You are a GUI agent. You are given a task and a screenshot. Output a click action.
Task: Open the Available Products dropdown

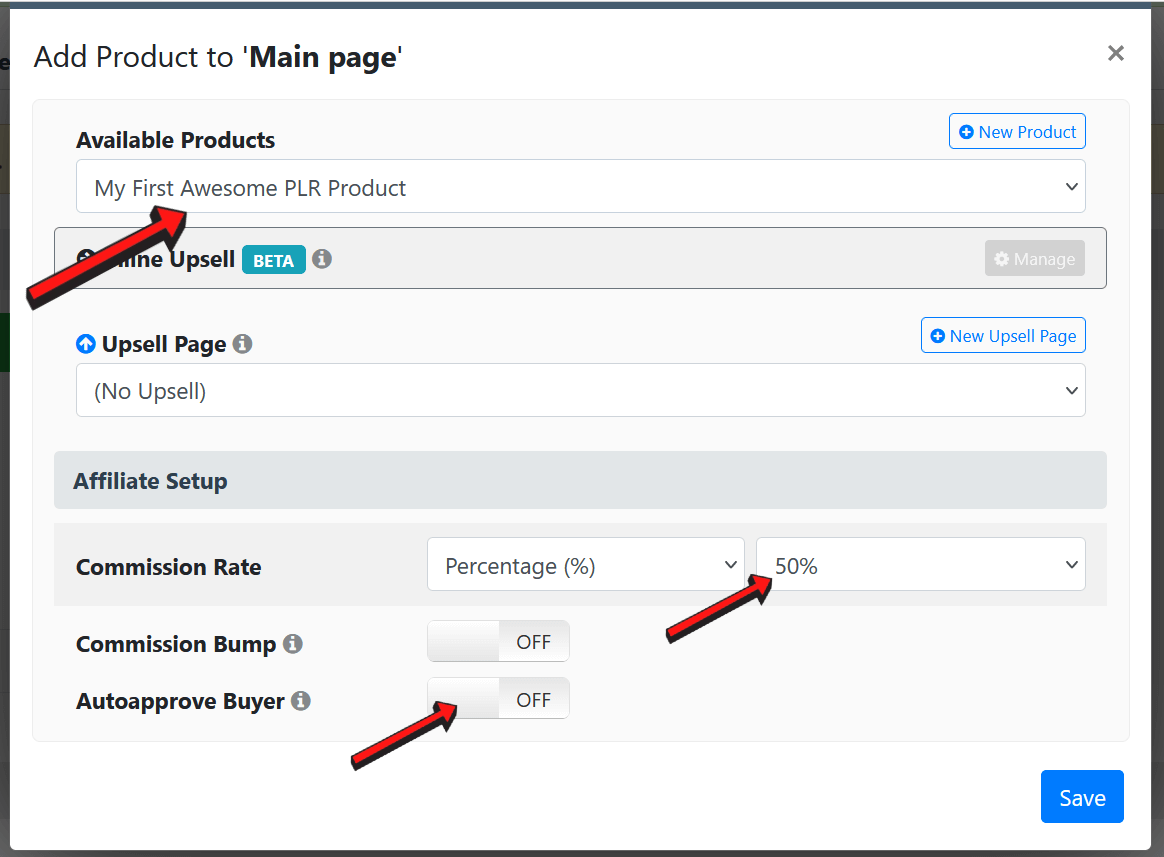[580, 187]
